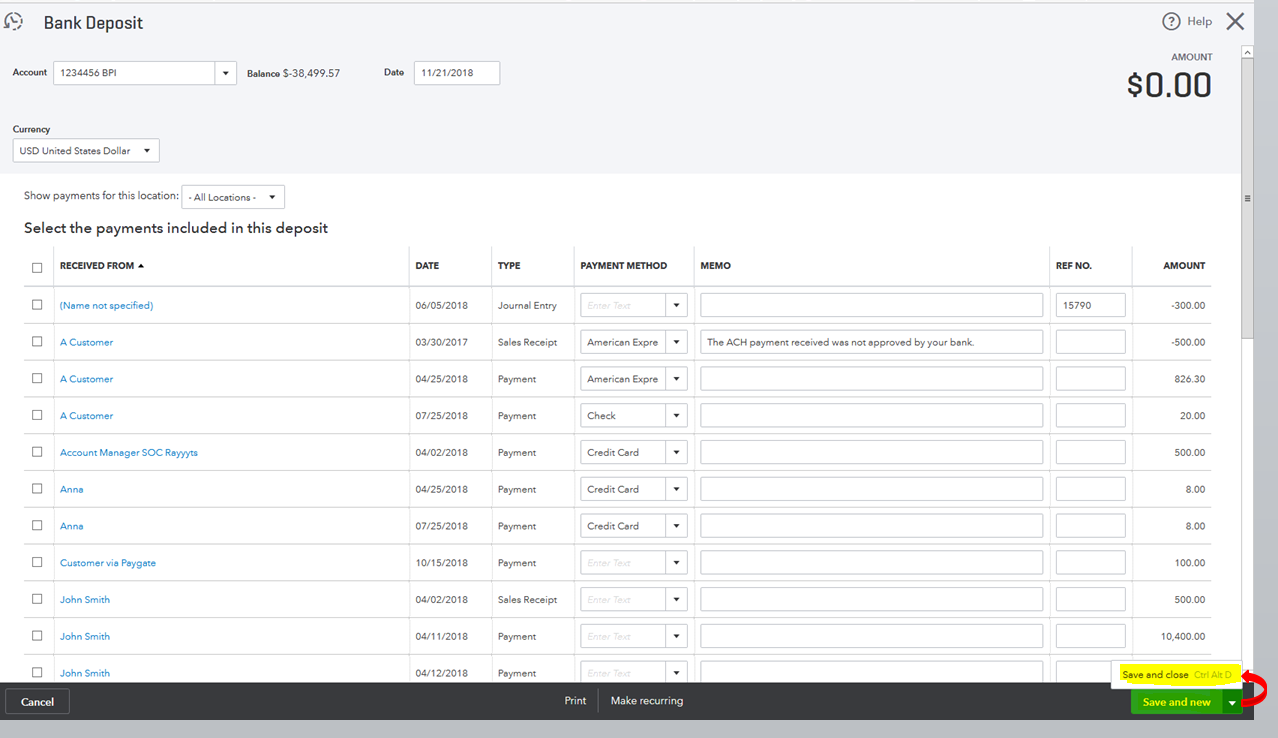1278x738 pixels.
Task: Open the (Name not specified) journal entry link
Action: point(106,304)
